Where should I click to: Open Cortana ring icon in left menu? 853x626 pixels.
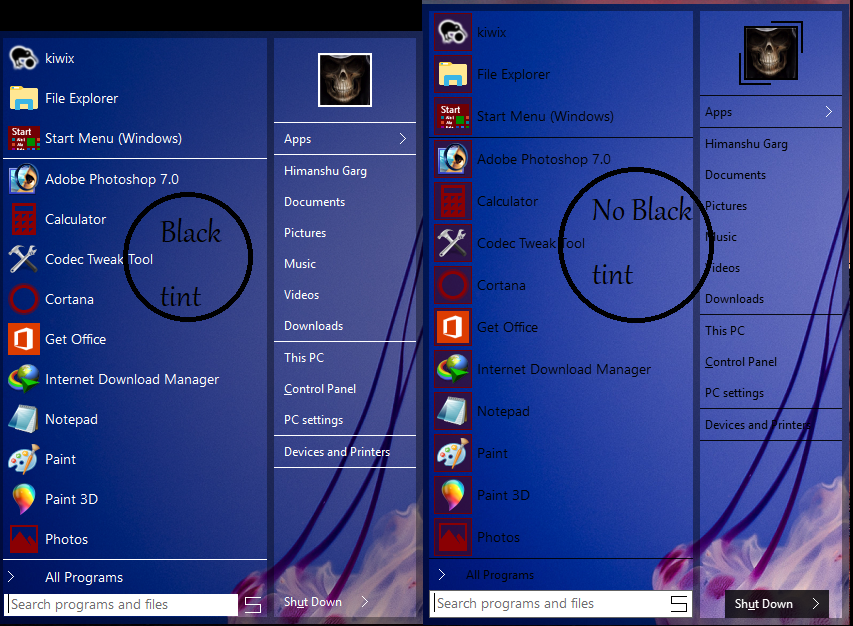tap(23, 299)
